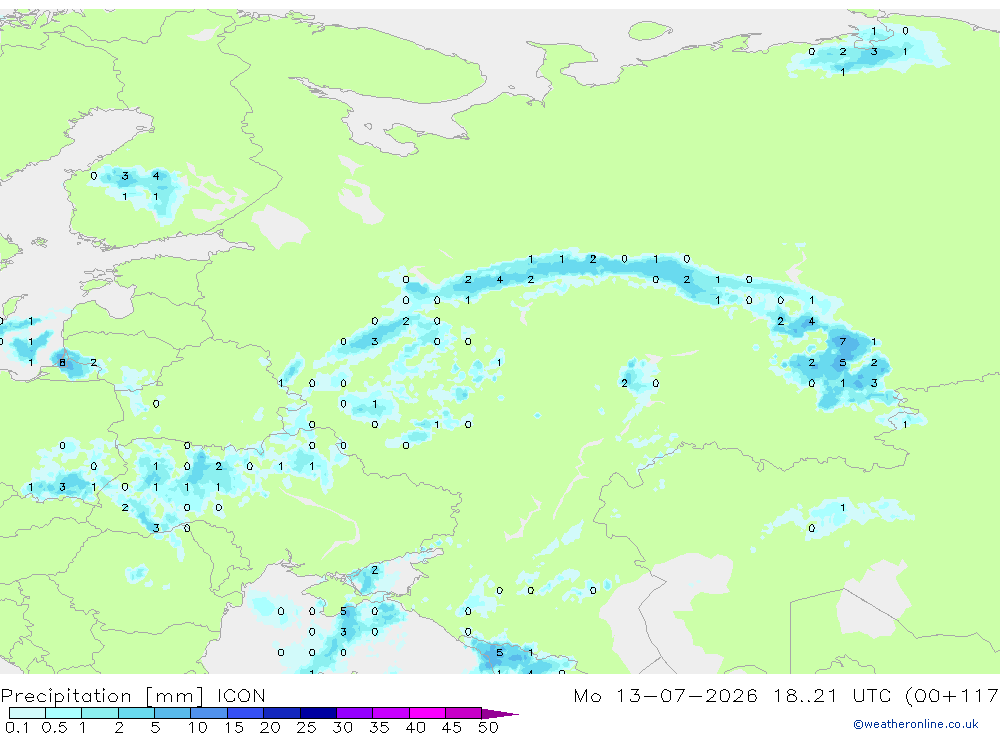The height and width of the screenshot is (733, 1000).
Task: Select the dark navy swatch between 25 and 30
Action: [x=318, y=713]
